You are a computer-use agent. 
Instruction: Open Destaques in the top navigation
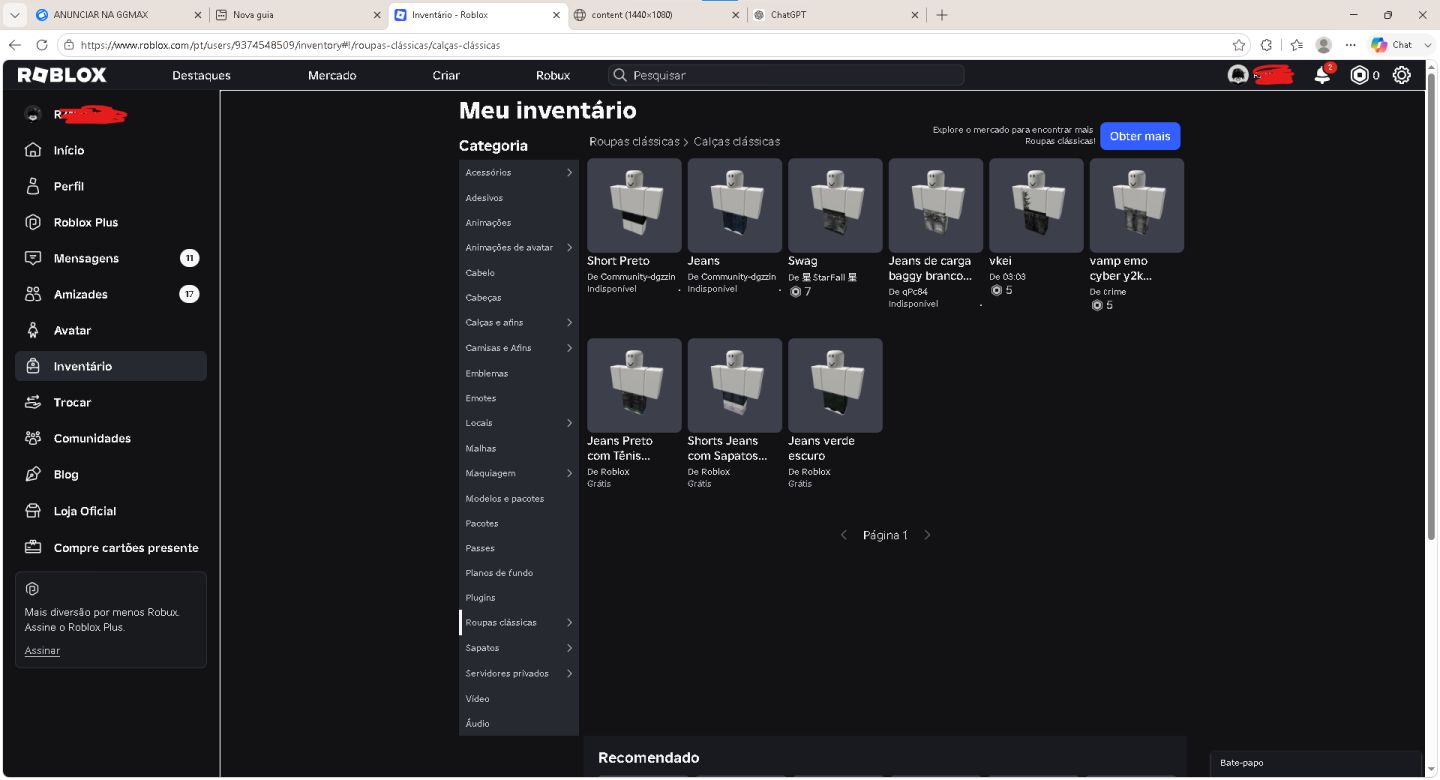201,75
